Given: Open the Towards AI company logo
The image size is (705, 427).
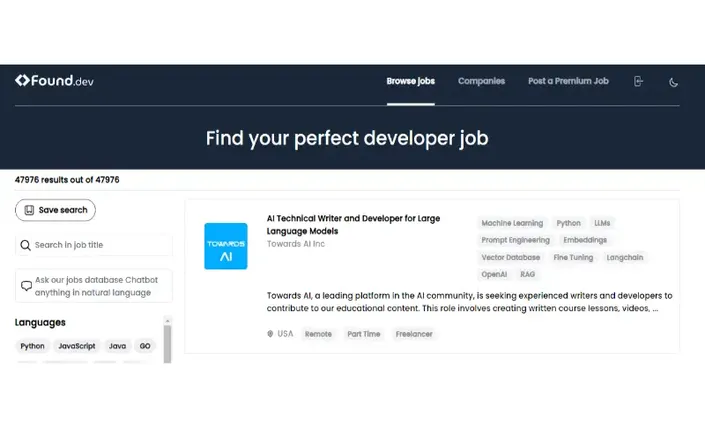Looking at the screenshot, I should pos(226,246).
